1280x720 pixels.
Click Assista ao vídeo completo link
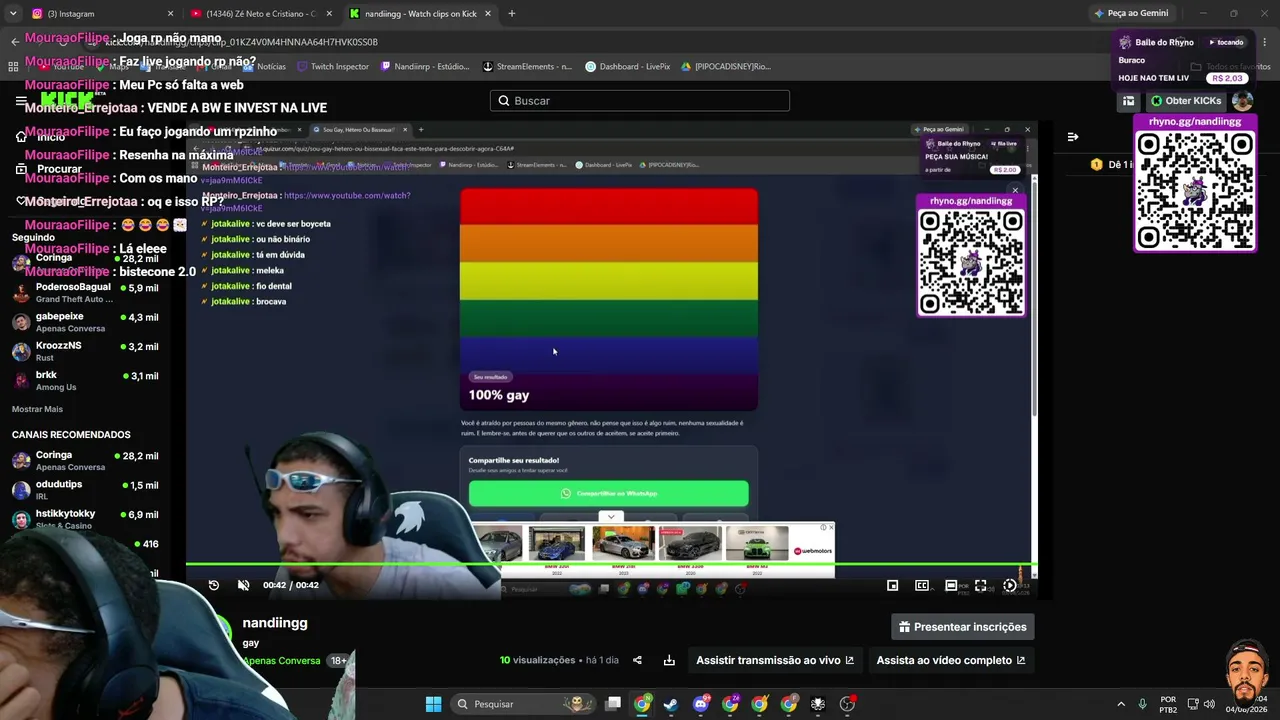[x=951, y=660]
